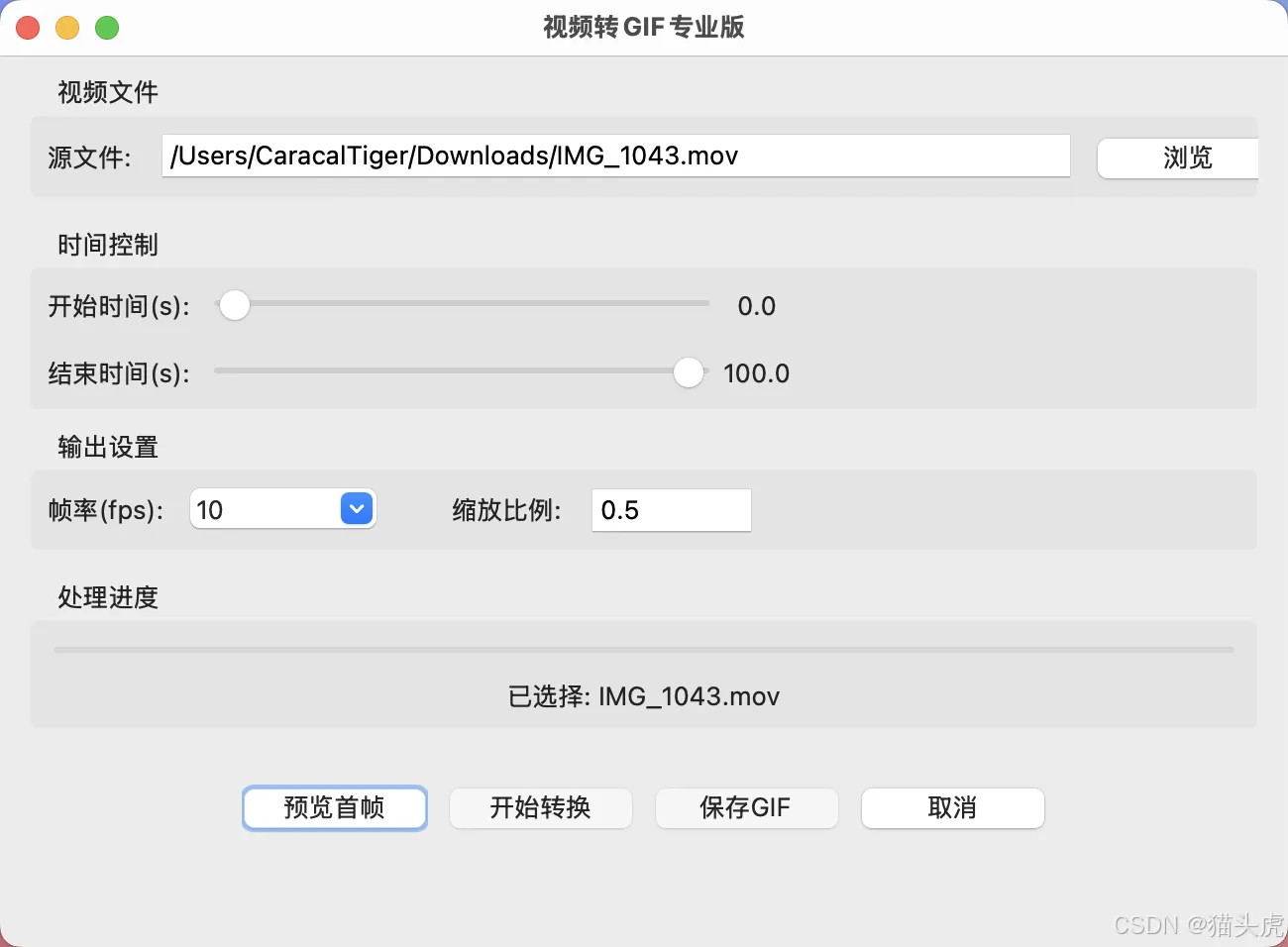
Task: Click the 缩放比例 input field
Action: 672,510
